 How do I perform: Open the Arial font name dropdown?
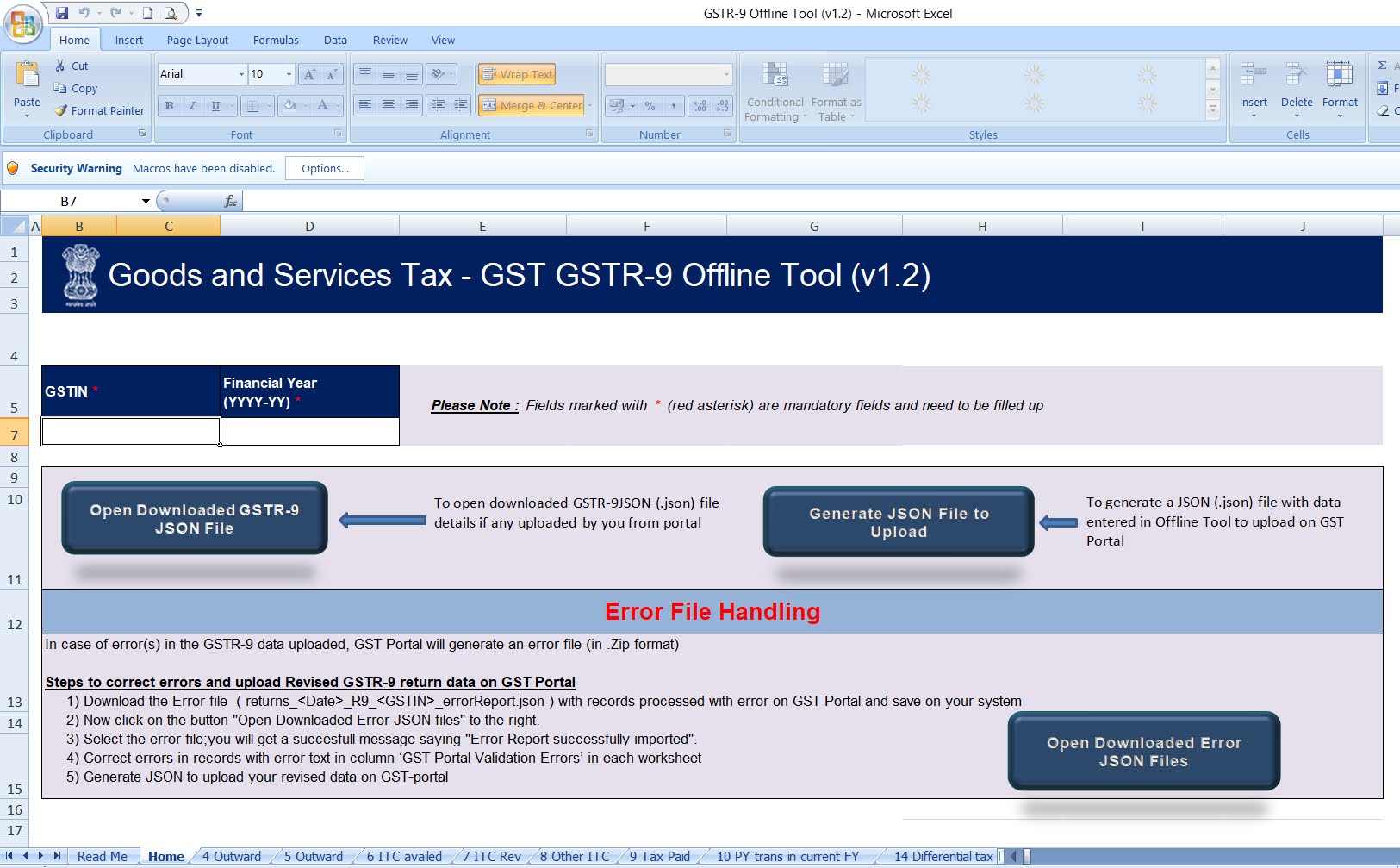(x=241, y=74)
